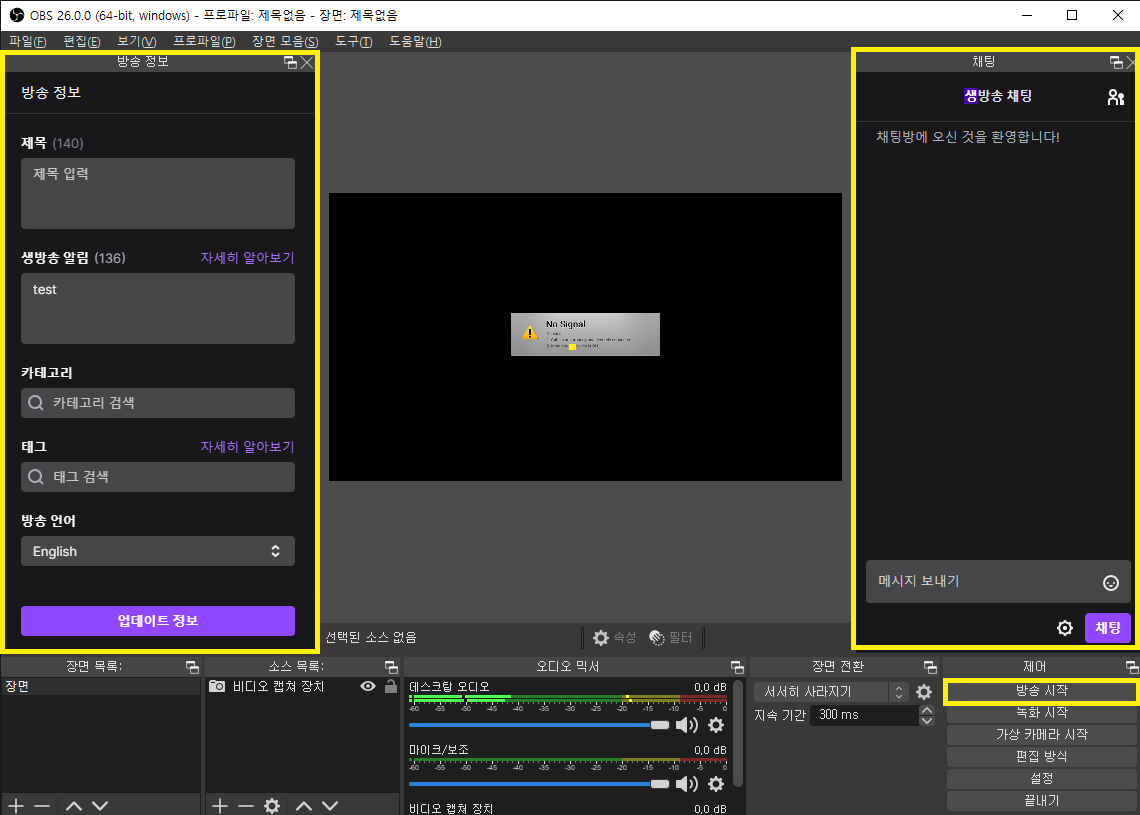Click the 제목 입력 title field
The image size is (1140, 815).
click(158, 193)
